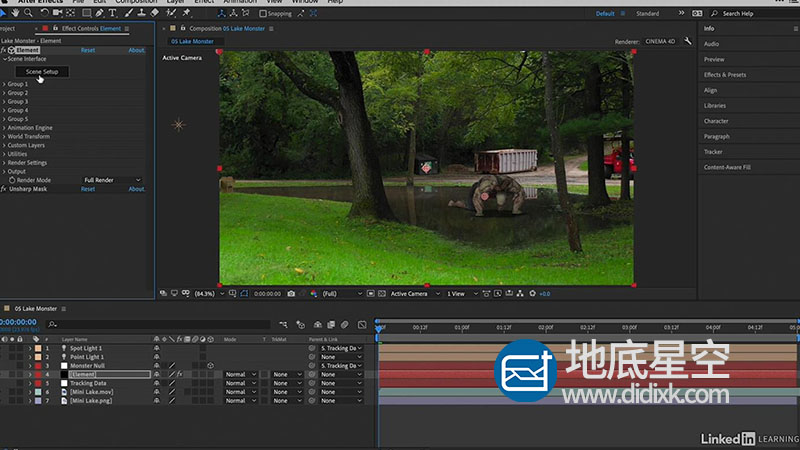The image size is (800, 450).
Task: Open the Effects & Presets panel
Action: [724, 75]
